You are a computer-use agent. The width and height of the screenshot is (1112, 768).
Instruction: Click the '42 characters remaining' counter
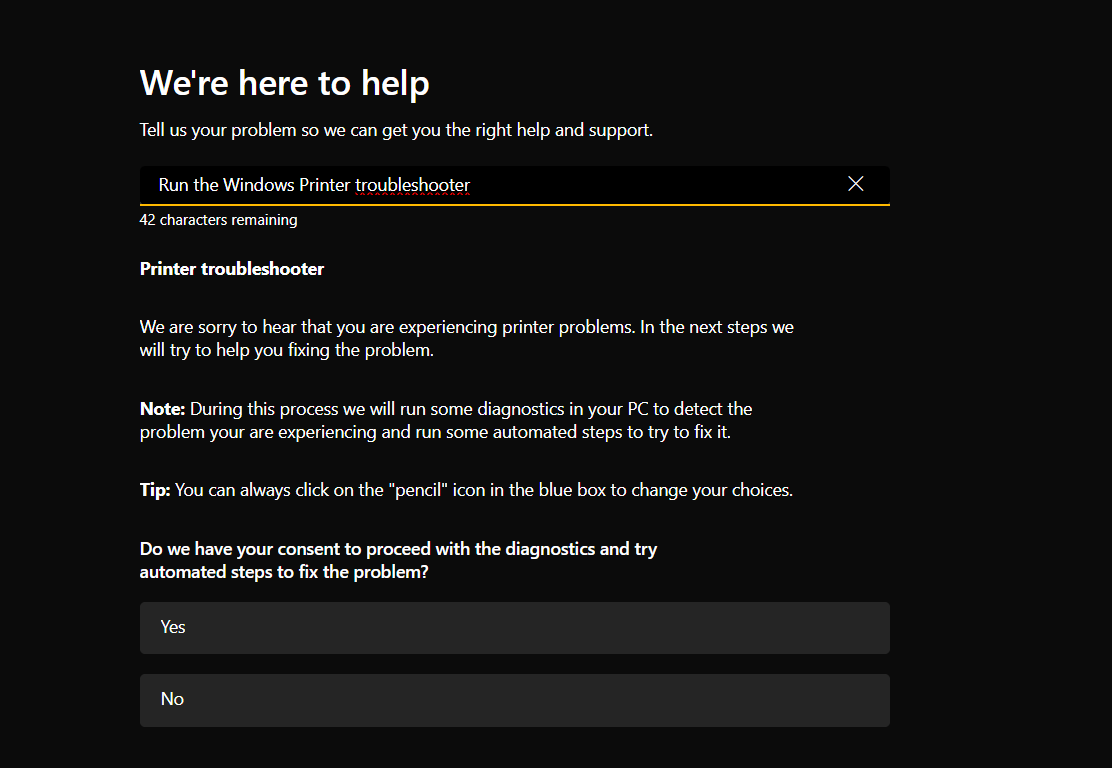(x=218, y=219)
